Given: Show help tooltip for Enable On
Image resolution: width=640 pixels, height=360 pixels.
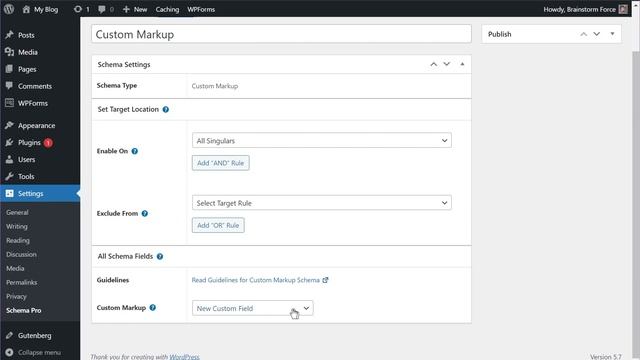Looking at the screenshot, I should 135,151.
